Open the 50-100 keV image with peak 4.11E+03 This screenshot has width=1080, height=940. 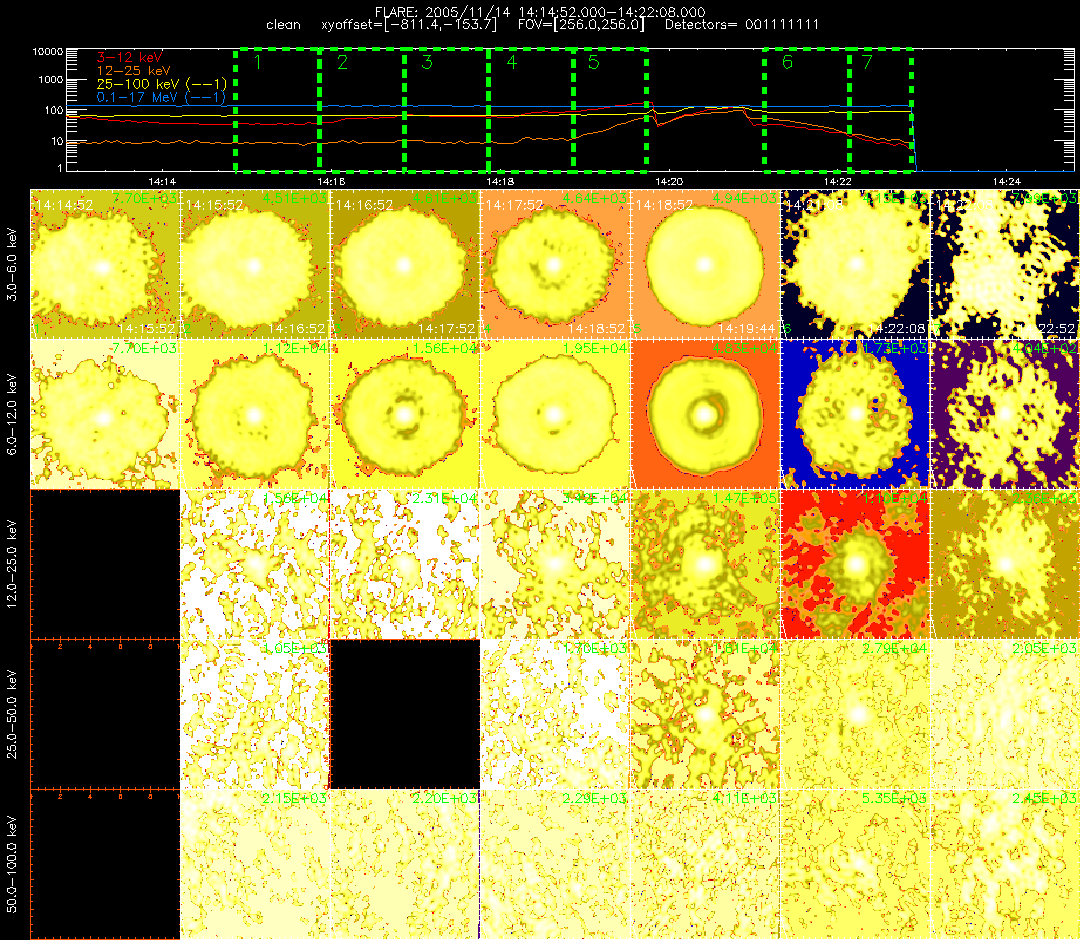705,865
